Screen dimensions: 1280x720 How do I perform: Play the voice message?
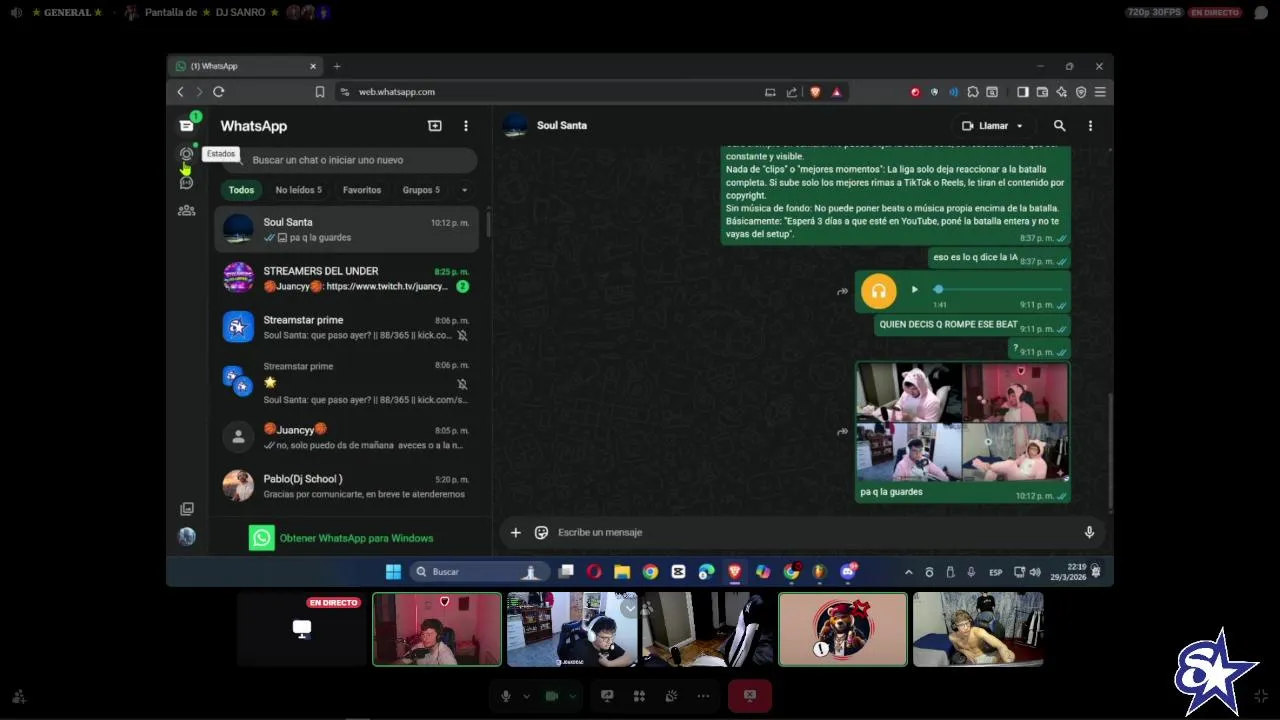(x=914, y=290)
